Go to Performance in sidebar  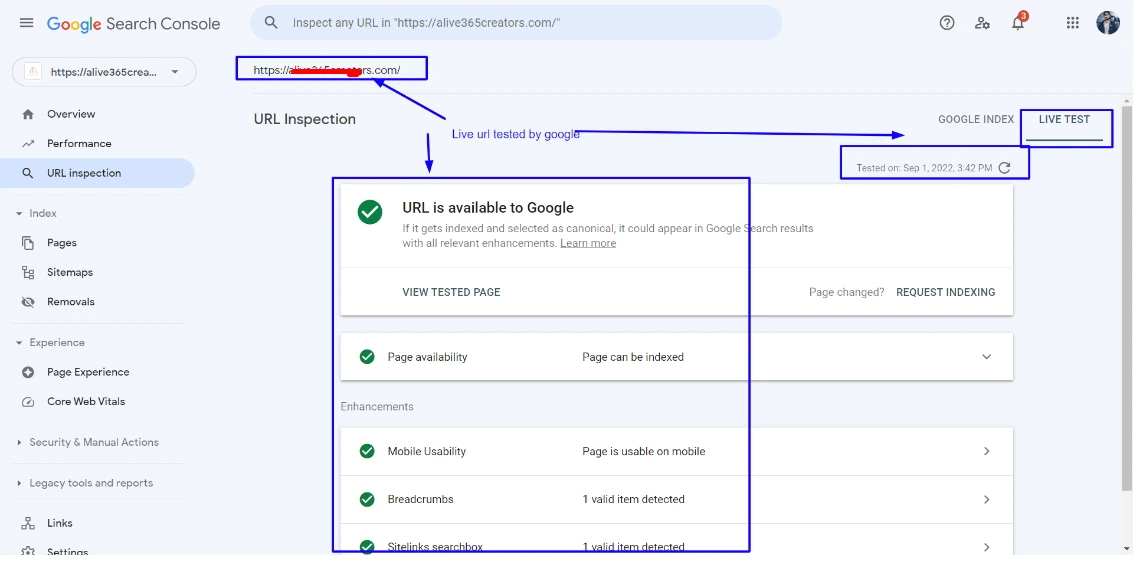tap(79, 144)
